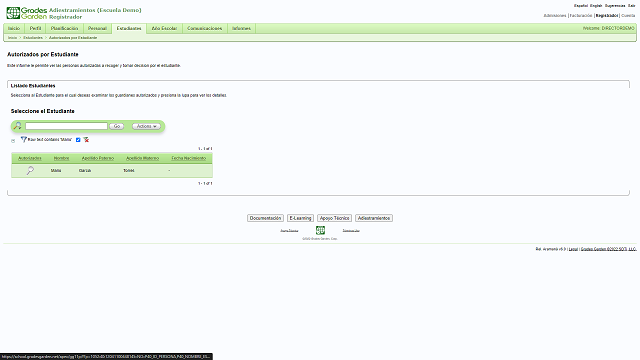Sort by the Fecha Nacimiento column header
The height and width of the screenshot is (360, 640).
click(x=189, y=158)
